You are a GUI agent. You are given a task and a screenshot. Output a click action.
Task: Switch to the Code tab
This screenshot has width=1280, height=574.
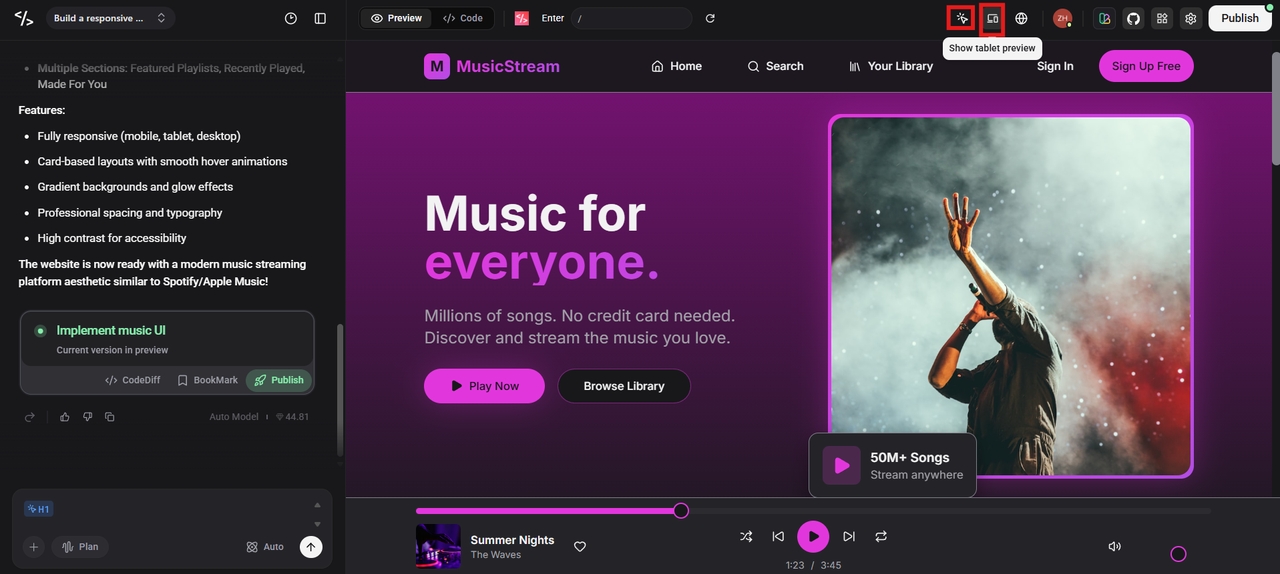click(463, 18)
